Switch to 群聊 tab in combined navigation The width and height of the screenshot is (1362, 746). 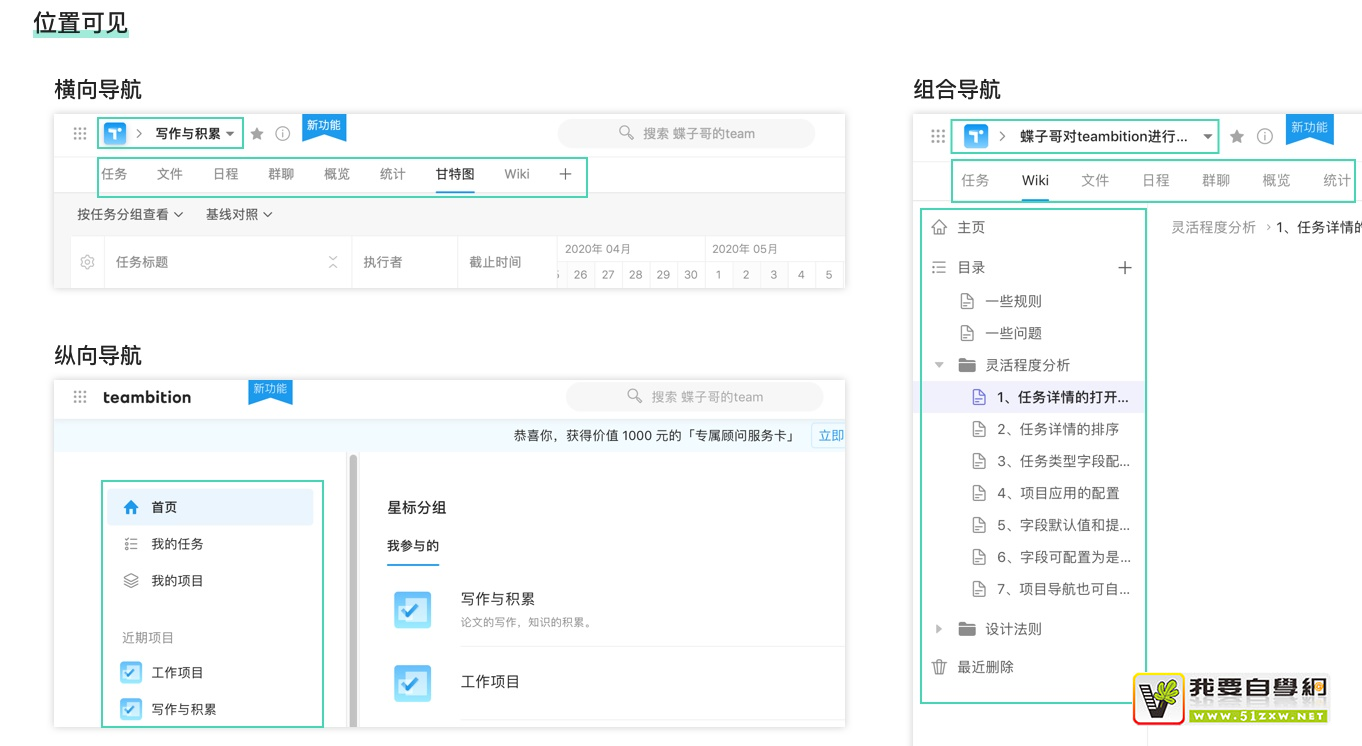click(1216, 181)
